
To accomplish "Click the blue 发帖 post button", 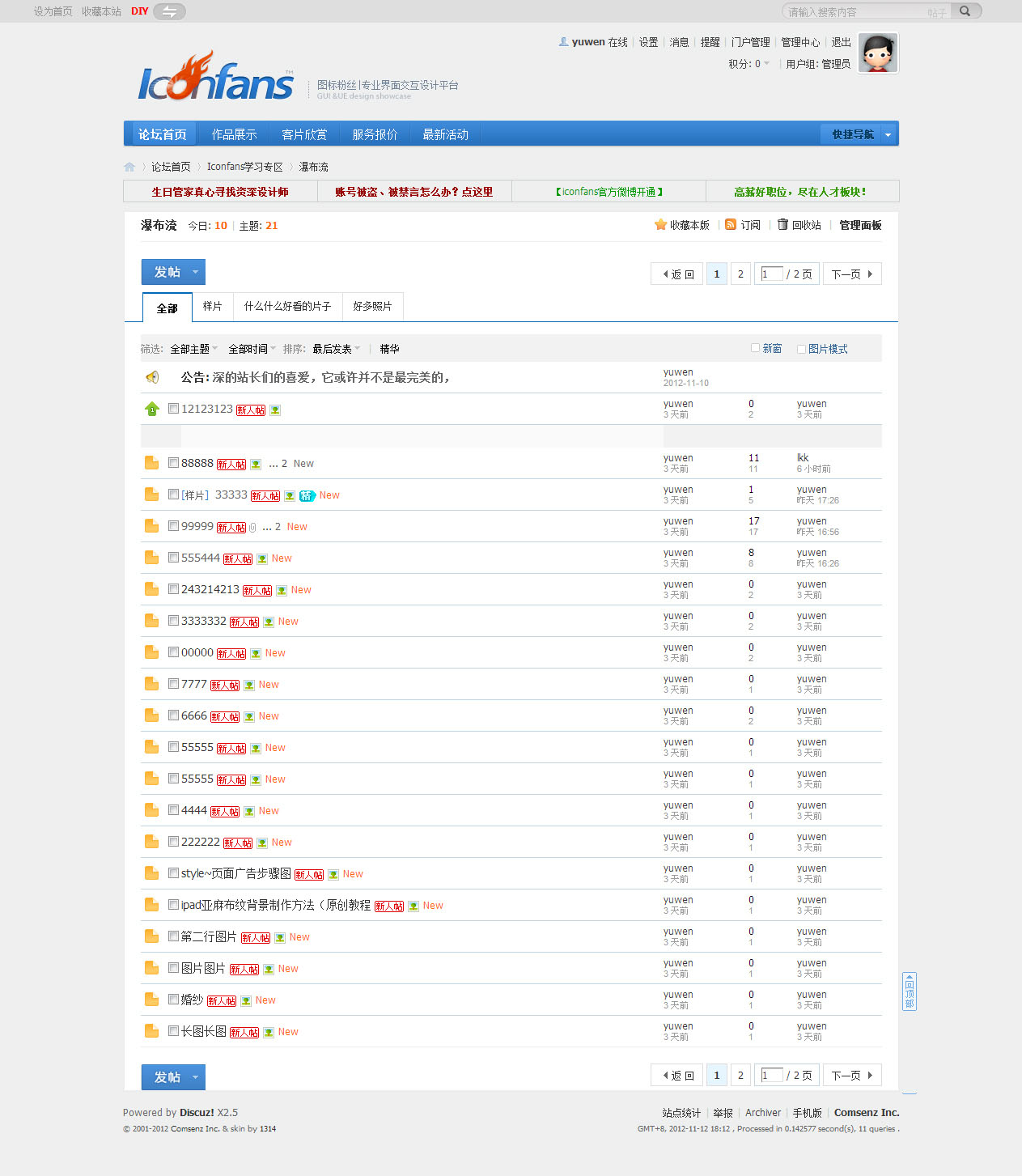I will click(x=168, y=272).
